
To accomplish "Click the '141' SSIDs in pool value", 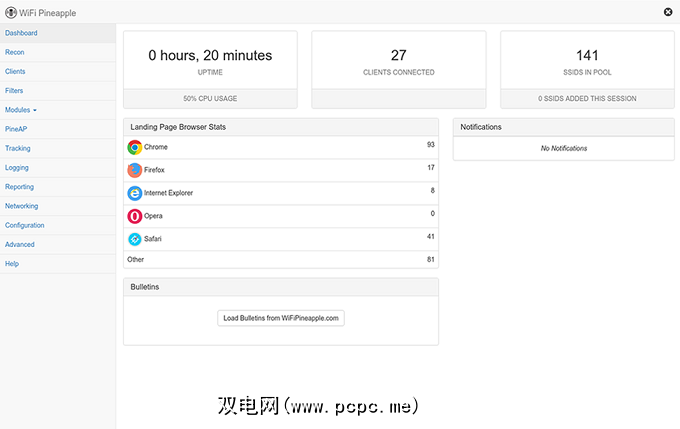I will pyautogui.click(x=587, y=56).
